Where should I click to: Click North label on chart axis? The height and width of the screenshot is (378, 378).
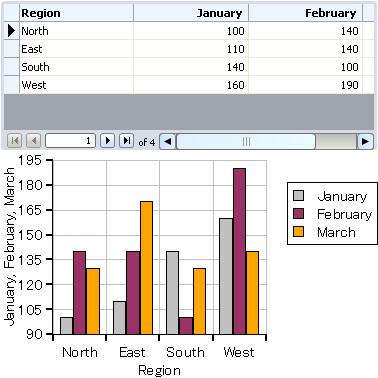(x=80, y=352)
